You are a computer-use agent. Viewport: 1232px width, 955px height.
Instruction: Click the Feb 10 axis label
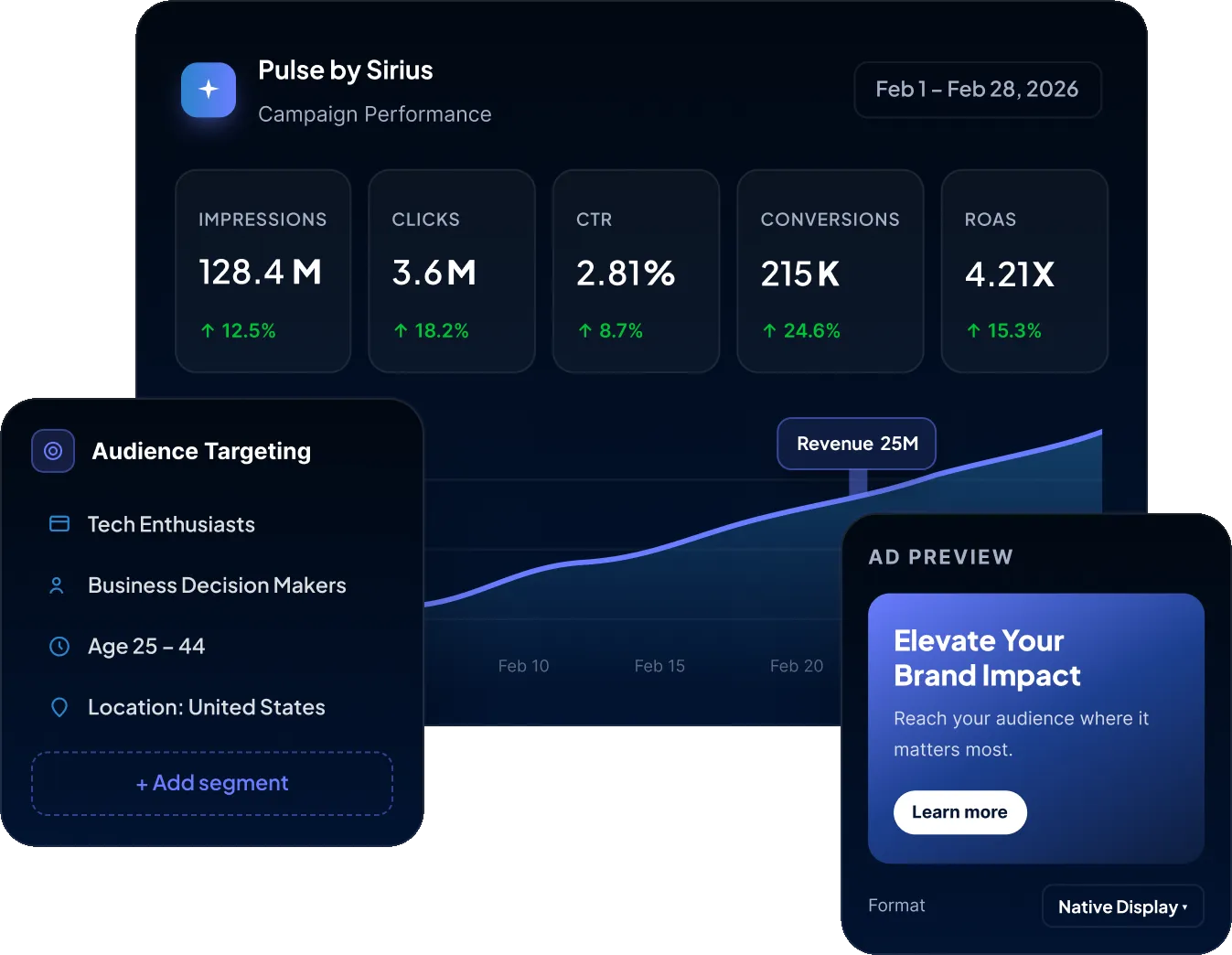click(x=524, y=666)
